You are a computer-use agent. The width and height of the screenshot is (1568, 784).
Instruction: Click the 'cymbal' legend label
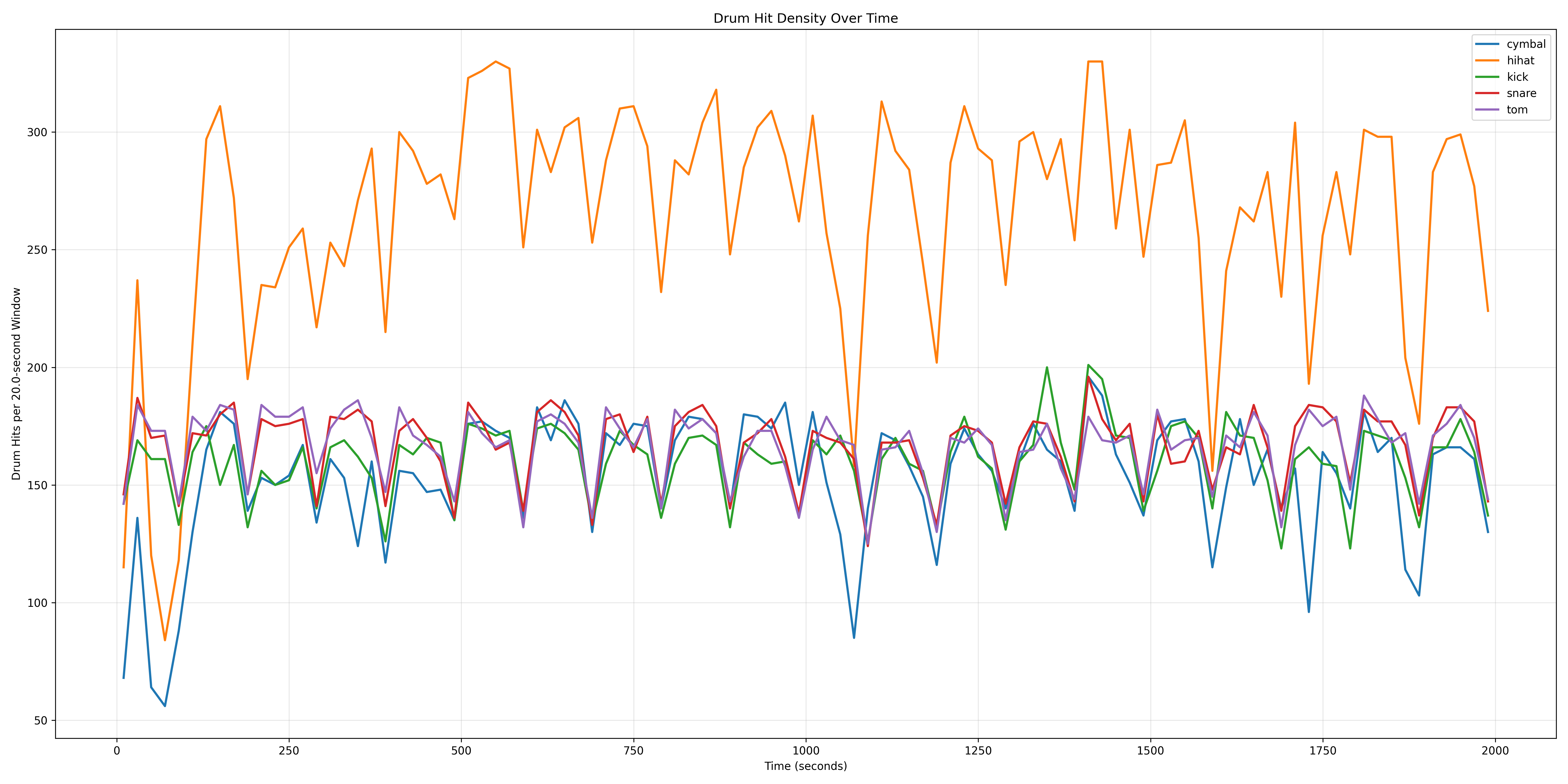[x=1525, y=44]
